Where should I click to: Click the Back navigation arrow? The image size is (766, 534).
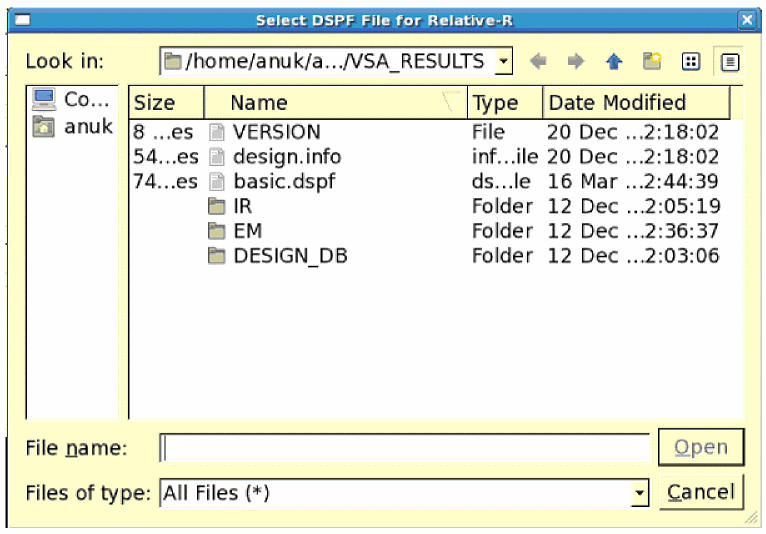[x=539, y=62]
